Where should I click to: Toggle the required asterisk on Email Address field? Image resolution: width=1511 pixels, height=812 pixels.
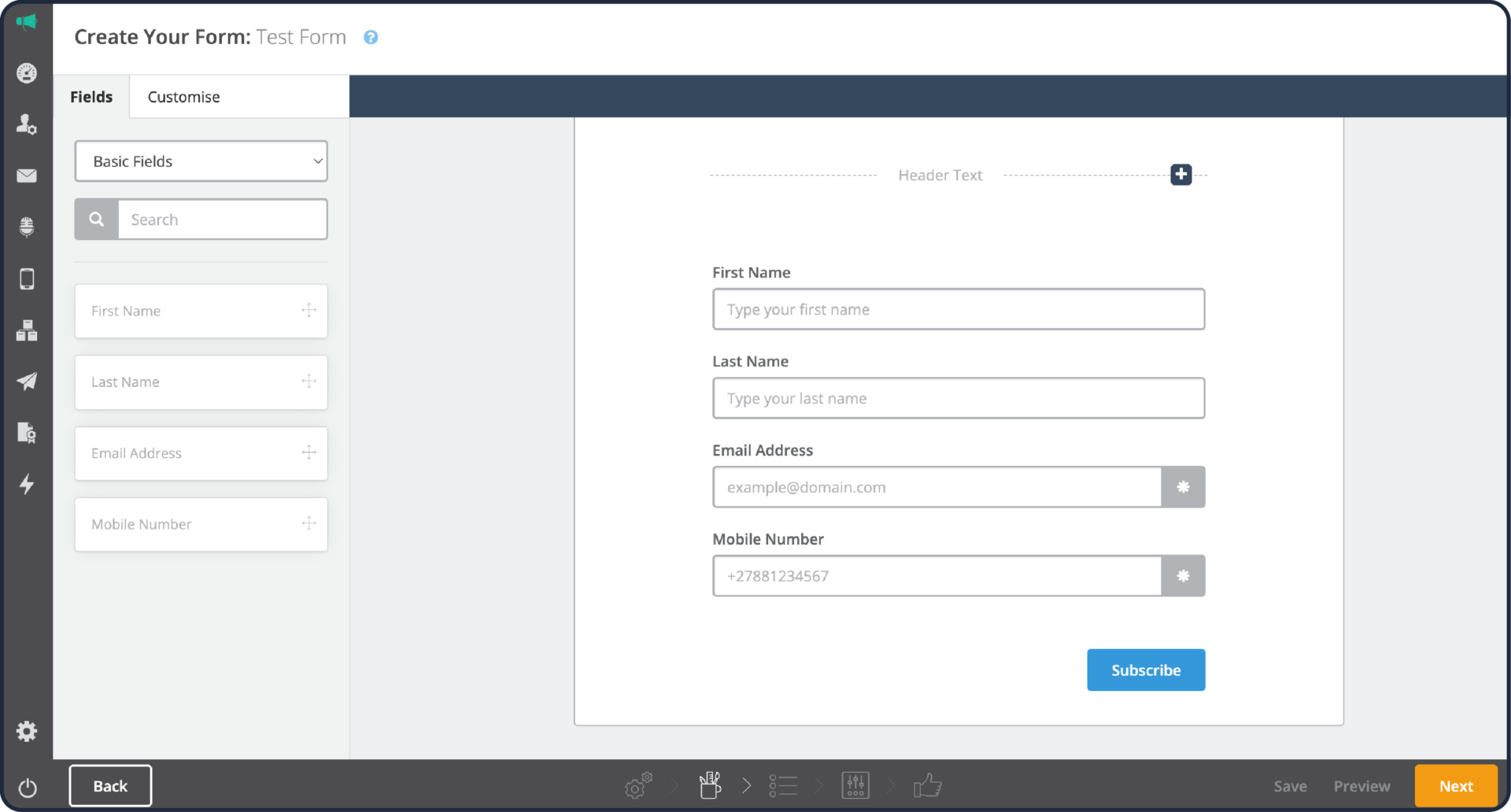click(1183, 487)
